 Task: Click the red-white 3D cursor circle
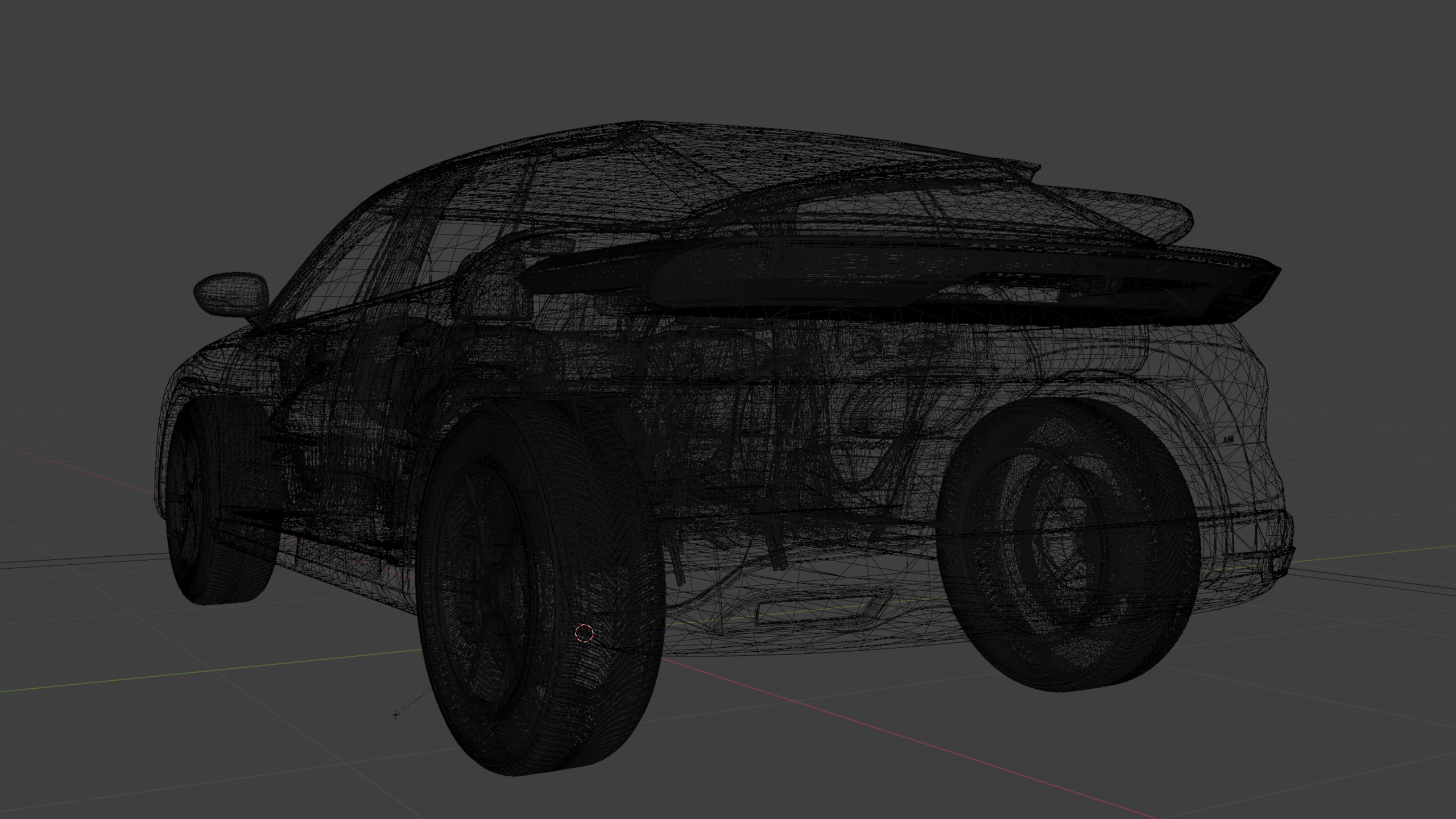584,633
